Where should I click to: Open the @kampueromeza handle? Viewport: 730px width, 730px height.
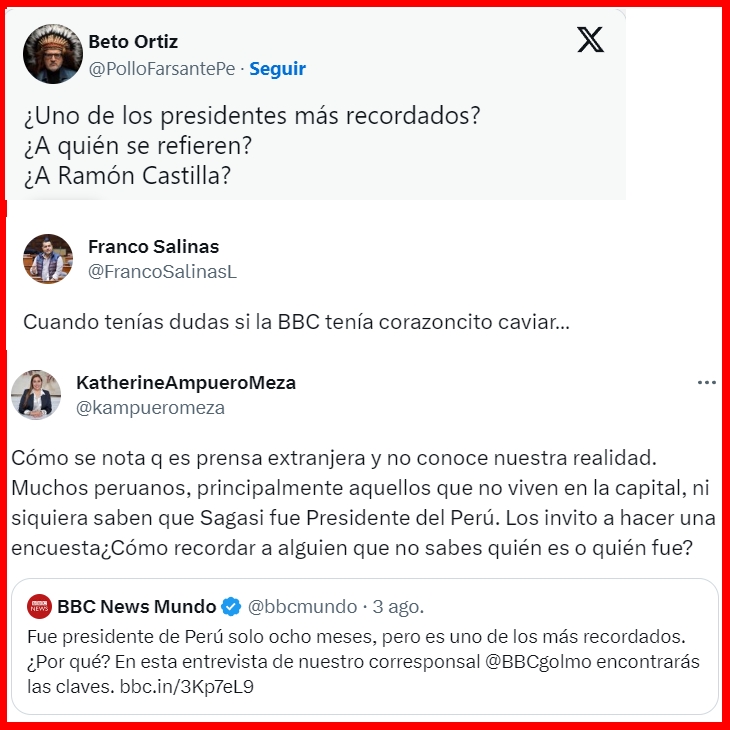[150, 407]
